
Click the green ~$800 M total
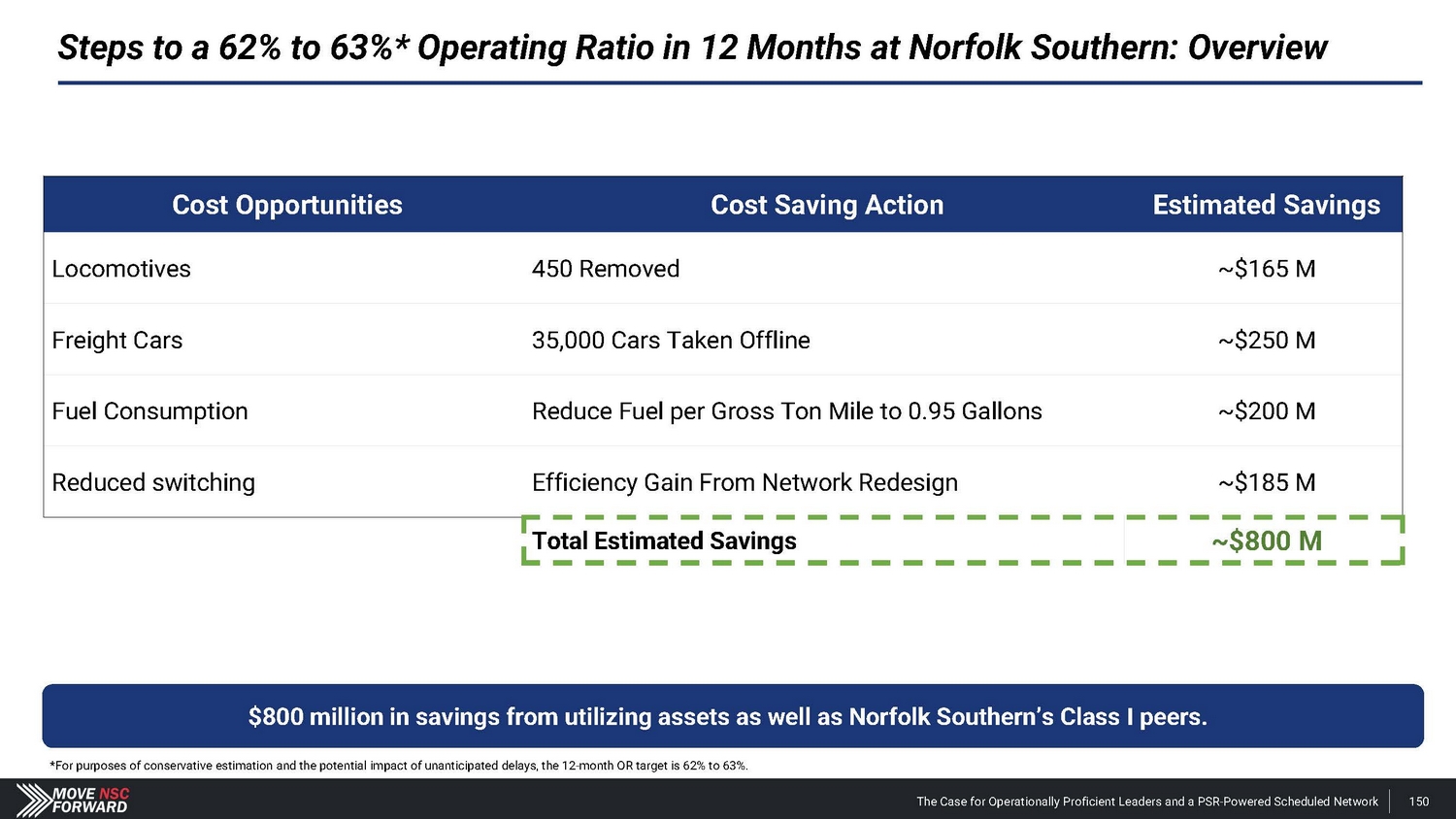tap(1267, 541)
